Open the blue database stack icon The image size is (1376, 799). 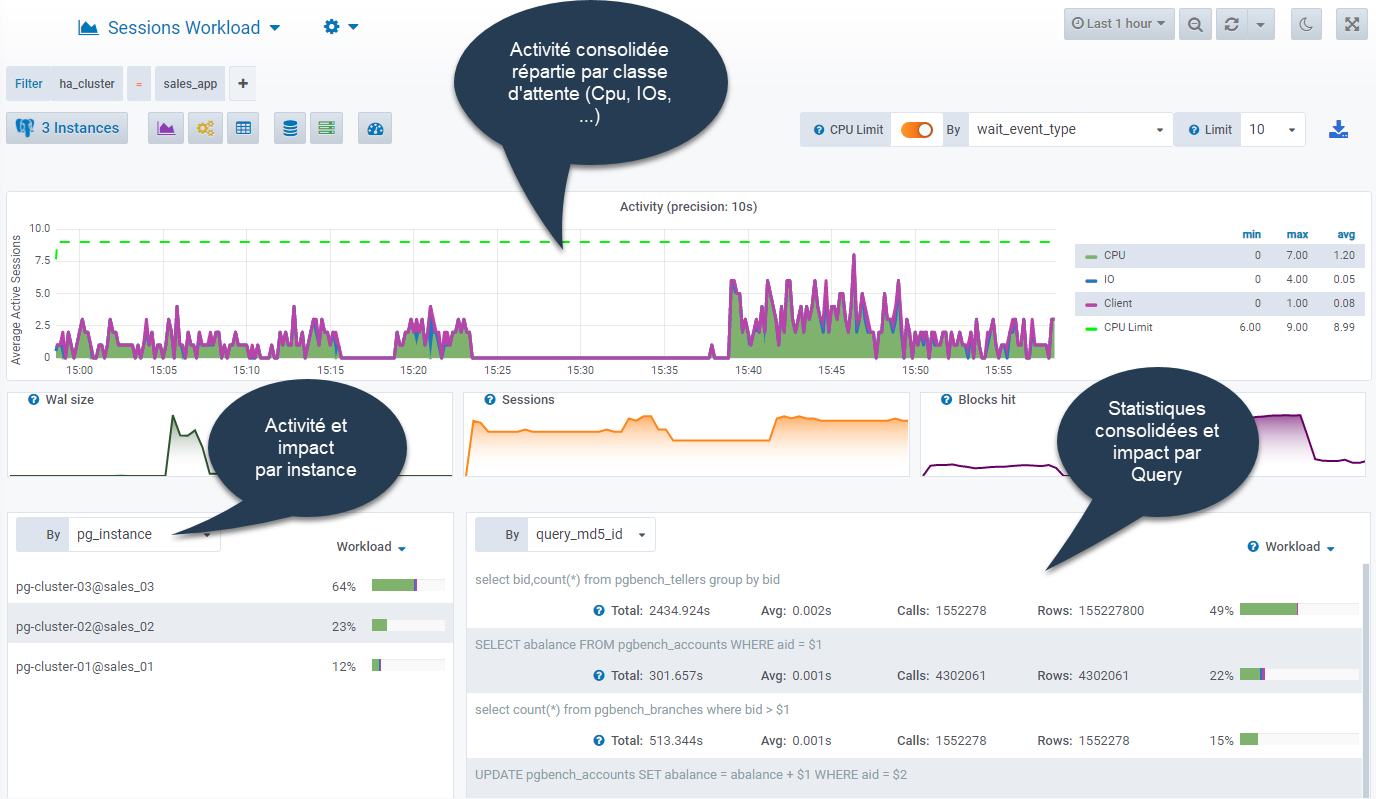point(290,128)
